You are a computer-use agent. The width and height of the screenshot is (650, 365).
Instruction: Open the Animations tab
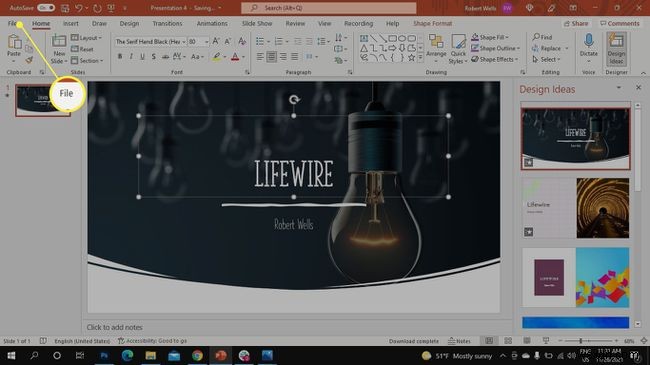point(212,24)
